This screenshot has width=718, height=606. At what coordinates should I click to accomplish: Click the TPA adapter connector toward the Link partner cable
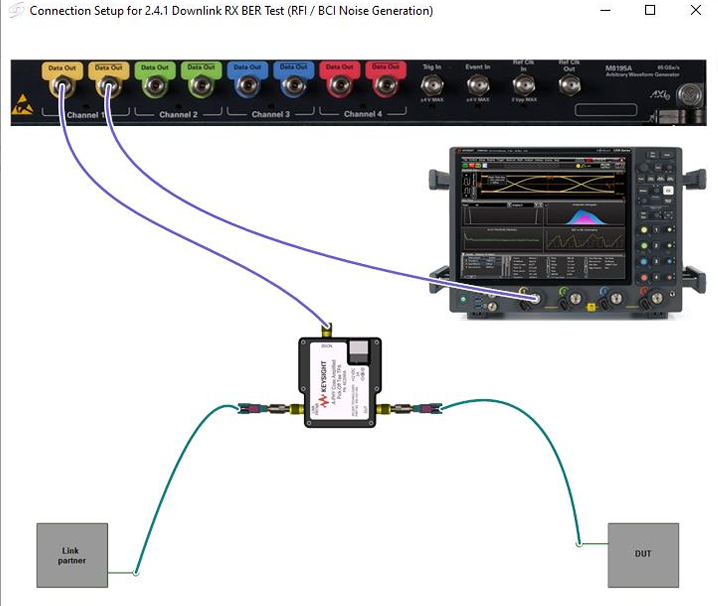coord(270,408)
